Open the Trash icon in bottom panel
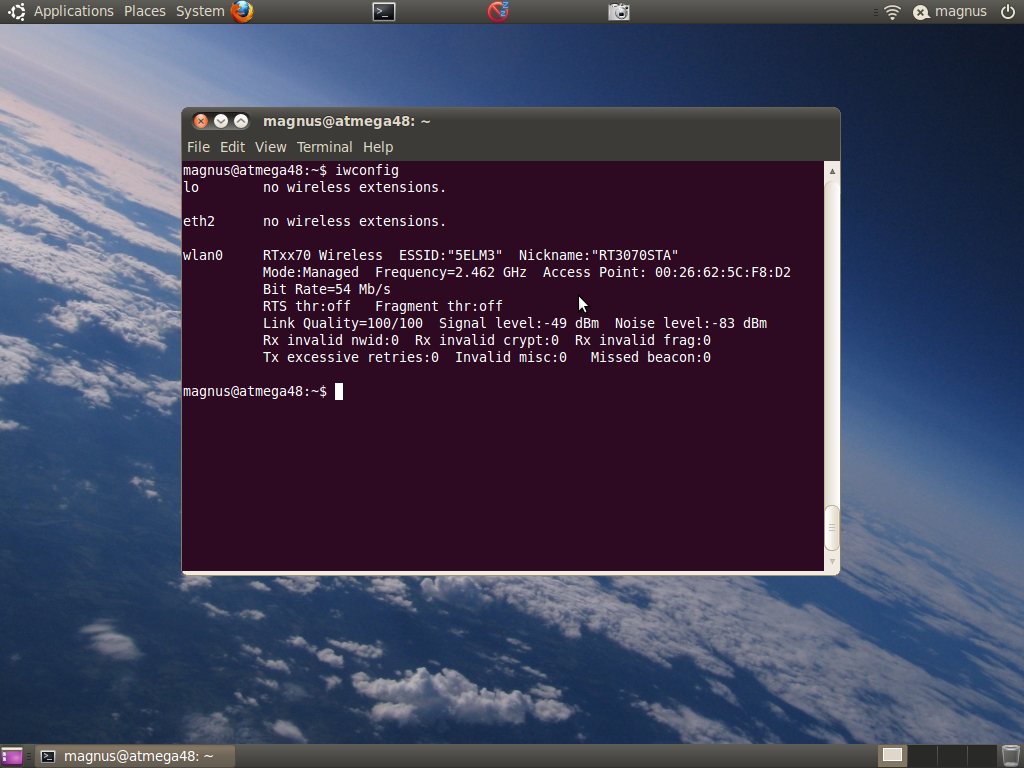 point(1010,756)
